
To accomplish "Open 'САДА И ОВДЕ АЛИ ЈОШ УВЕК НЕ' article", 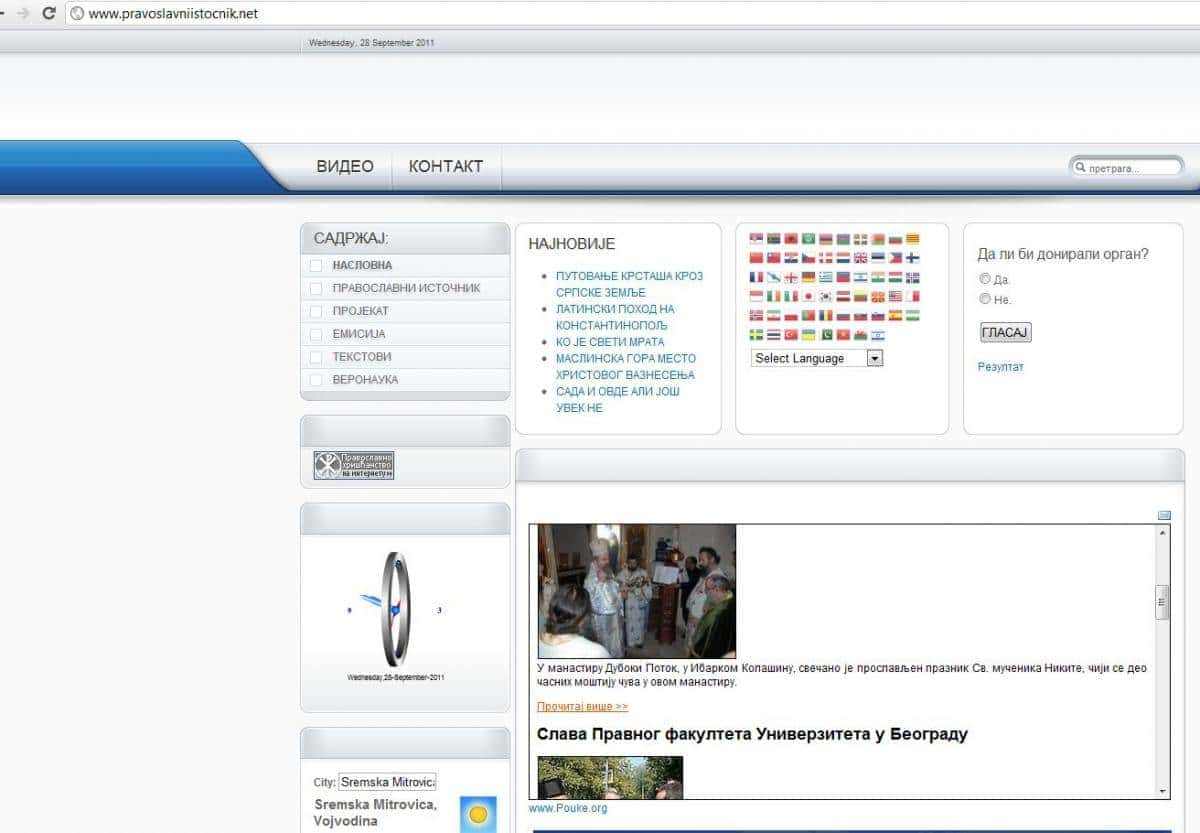I will [x=618, y=399].
